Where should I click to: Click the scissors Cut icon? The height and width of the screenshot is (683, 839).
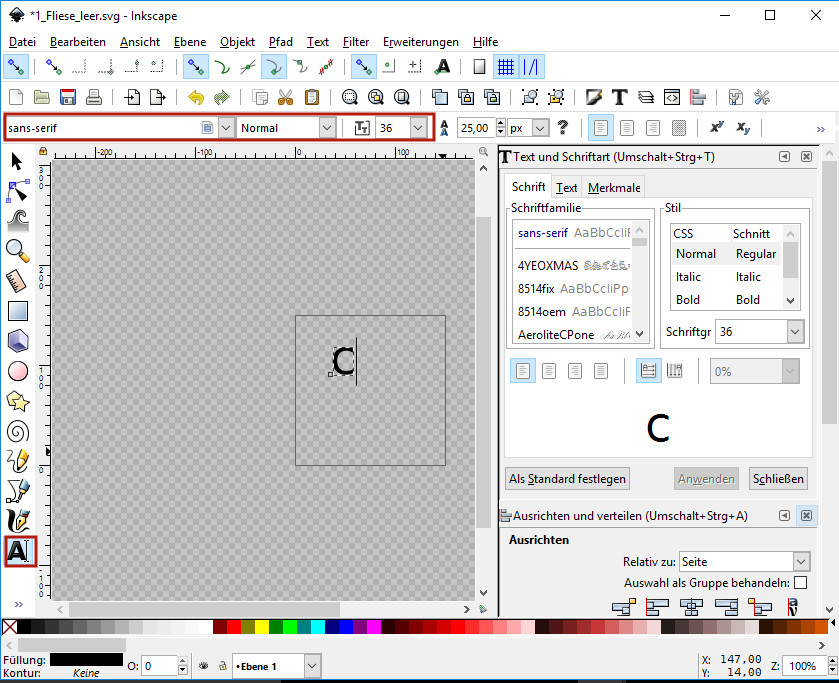[285, 97]
